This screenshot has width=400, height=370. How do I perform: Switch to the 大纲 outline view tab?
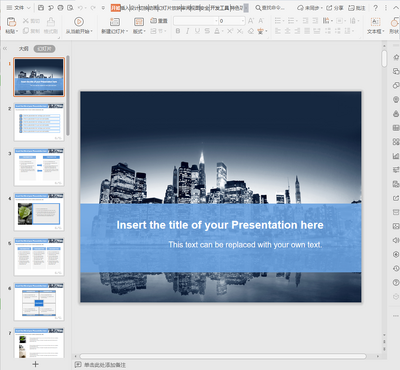23,49
